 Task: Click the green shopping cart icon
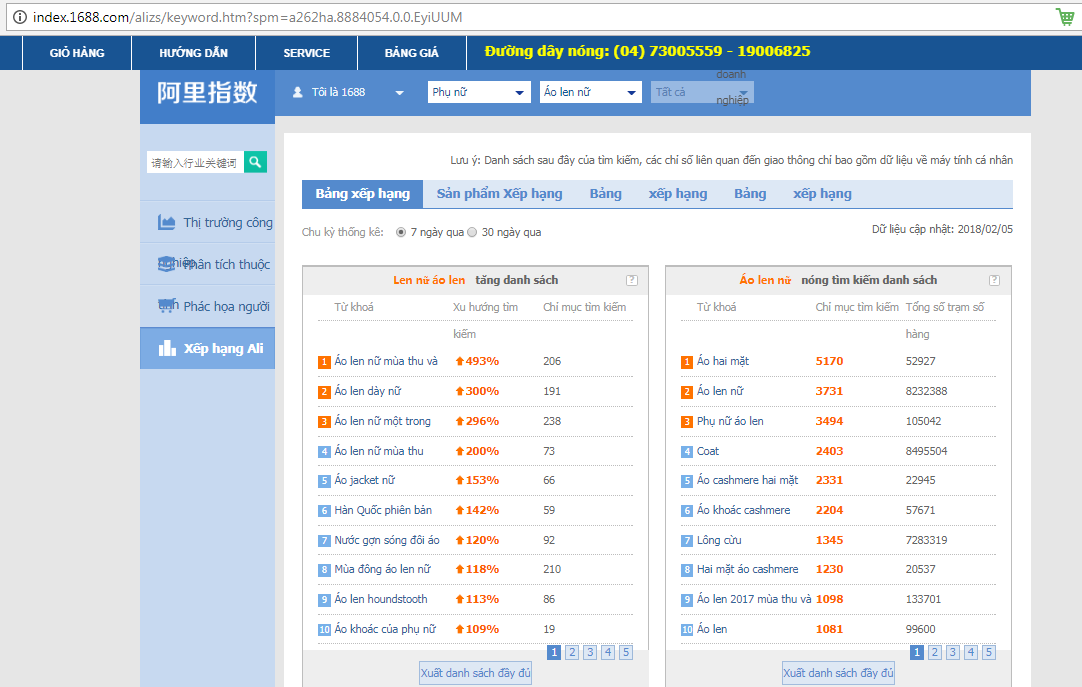coord(1065,17)
